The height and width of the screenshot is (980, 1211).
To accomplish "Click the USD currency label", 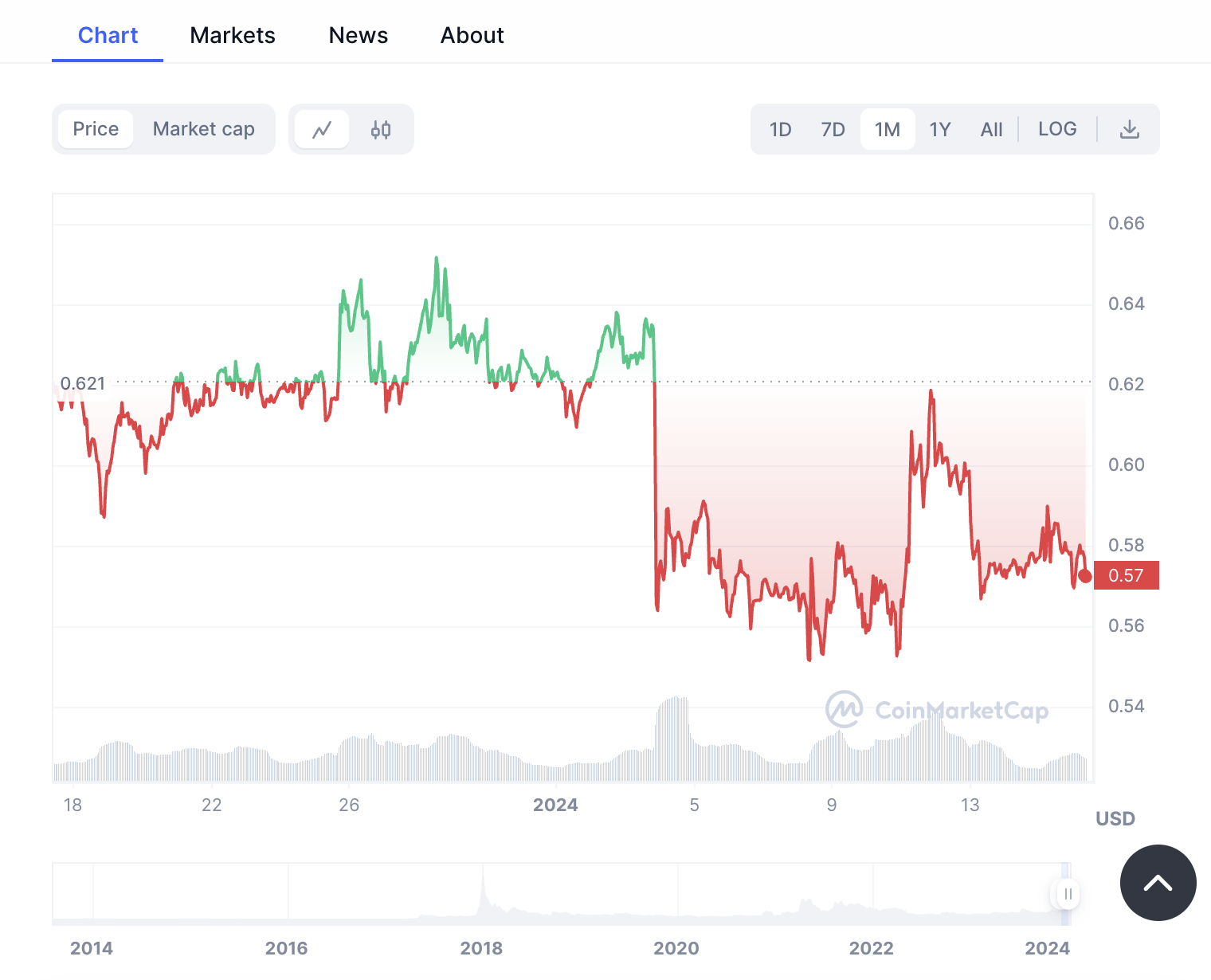I will (1115, 818).
